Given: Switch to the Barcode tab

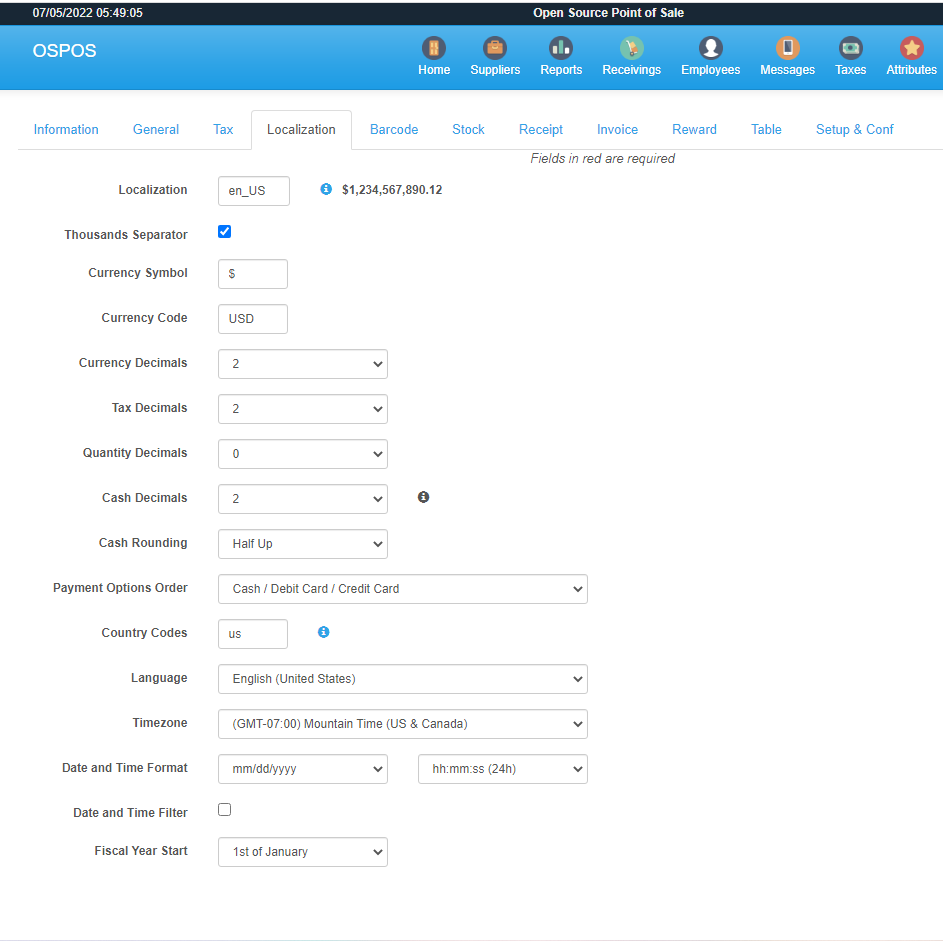Looking at the screenshot, I should pyautogui.click(x=393, y=129).
